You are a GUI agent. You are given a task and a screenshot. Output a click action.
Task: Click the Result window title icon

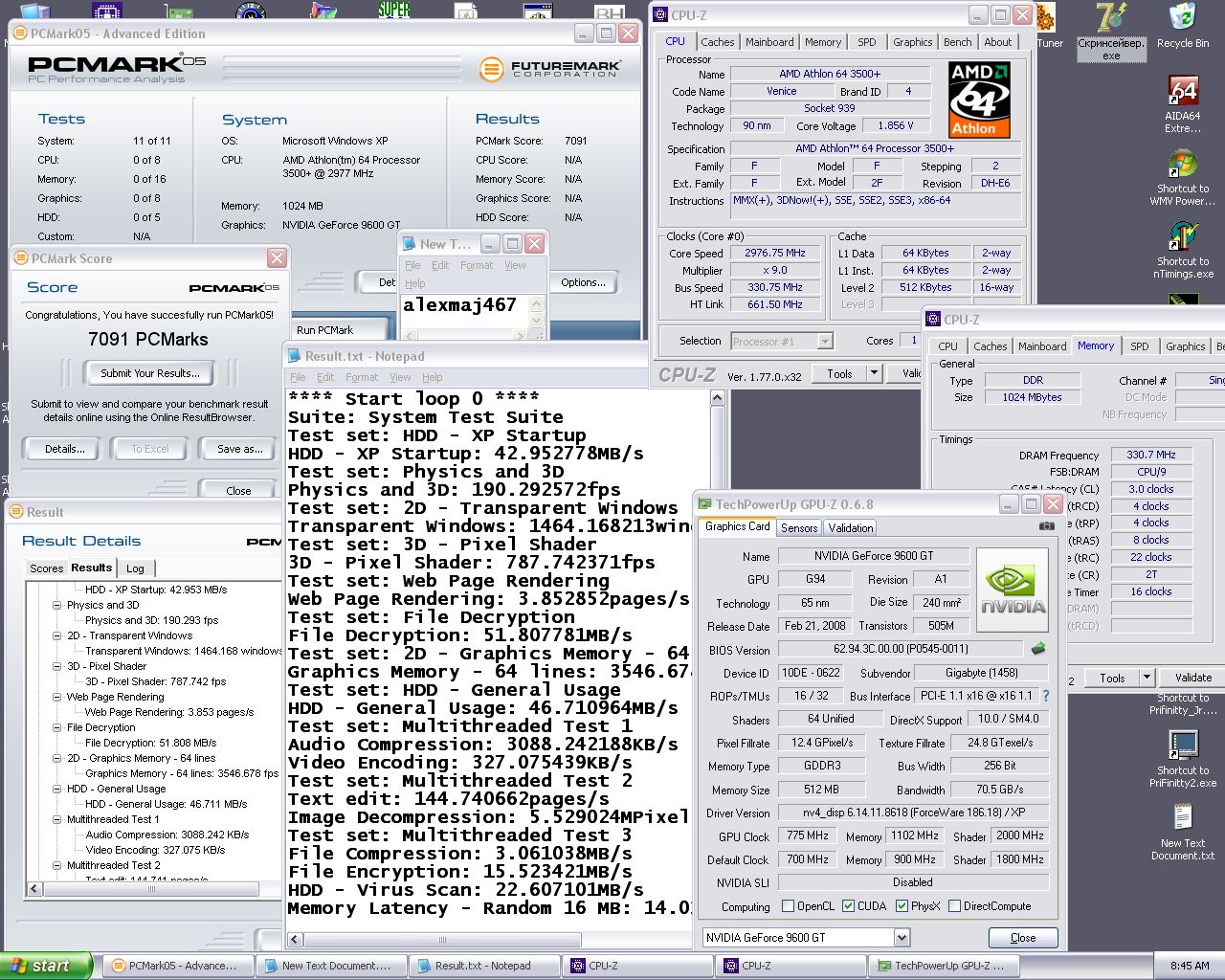click(x=16, y=512)
